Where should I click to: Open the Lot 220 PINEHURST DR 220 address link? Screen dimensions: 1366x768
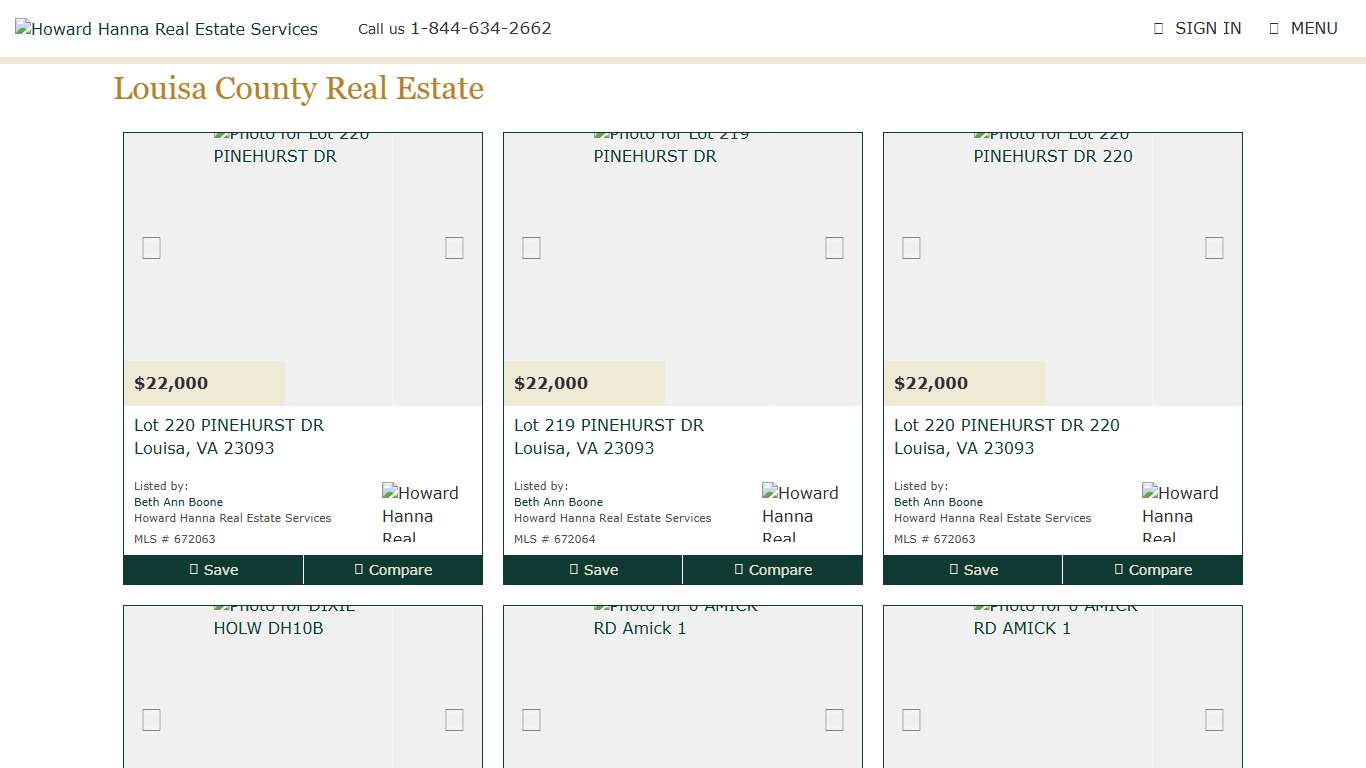pos(1006,436)
